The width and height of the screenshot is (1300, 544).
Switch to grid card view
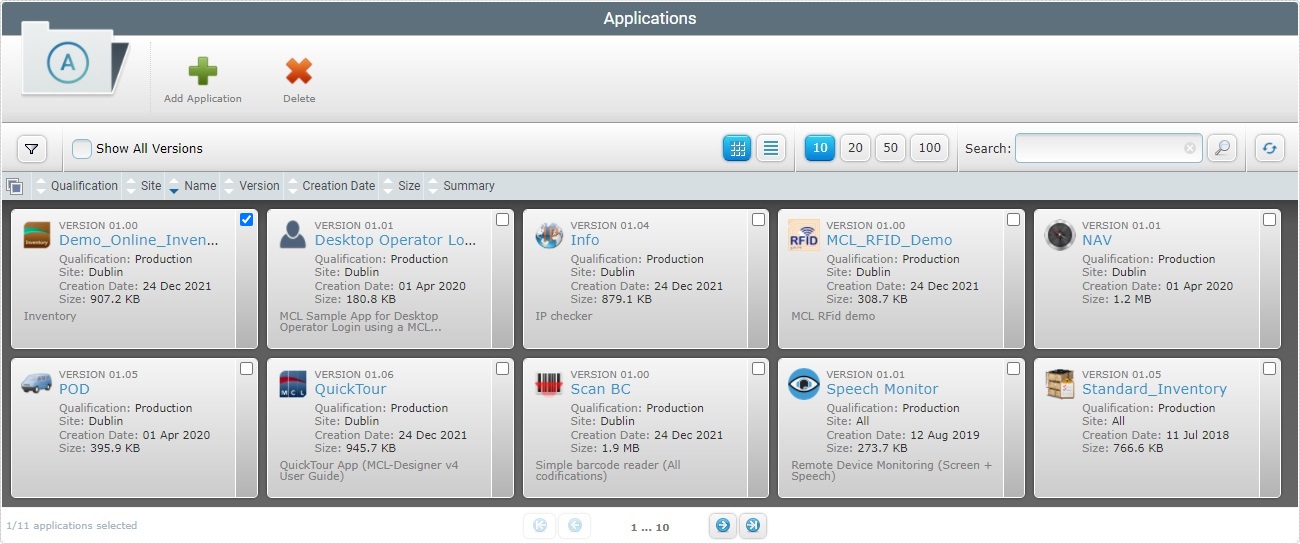(737, 148)
